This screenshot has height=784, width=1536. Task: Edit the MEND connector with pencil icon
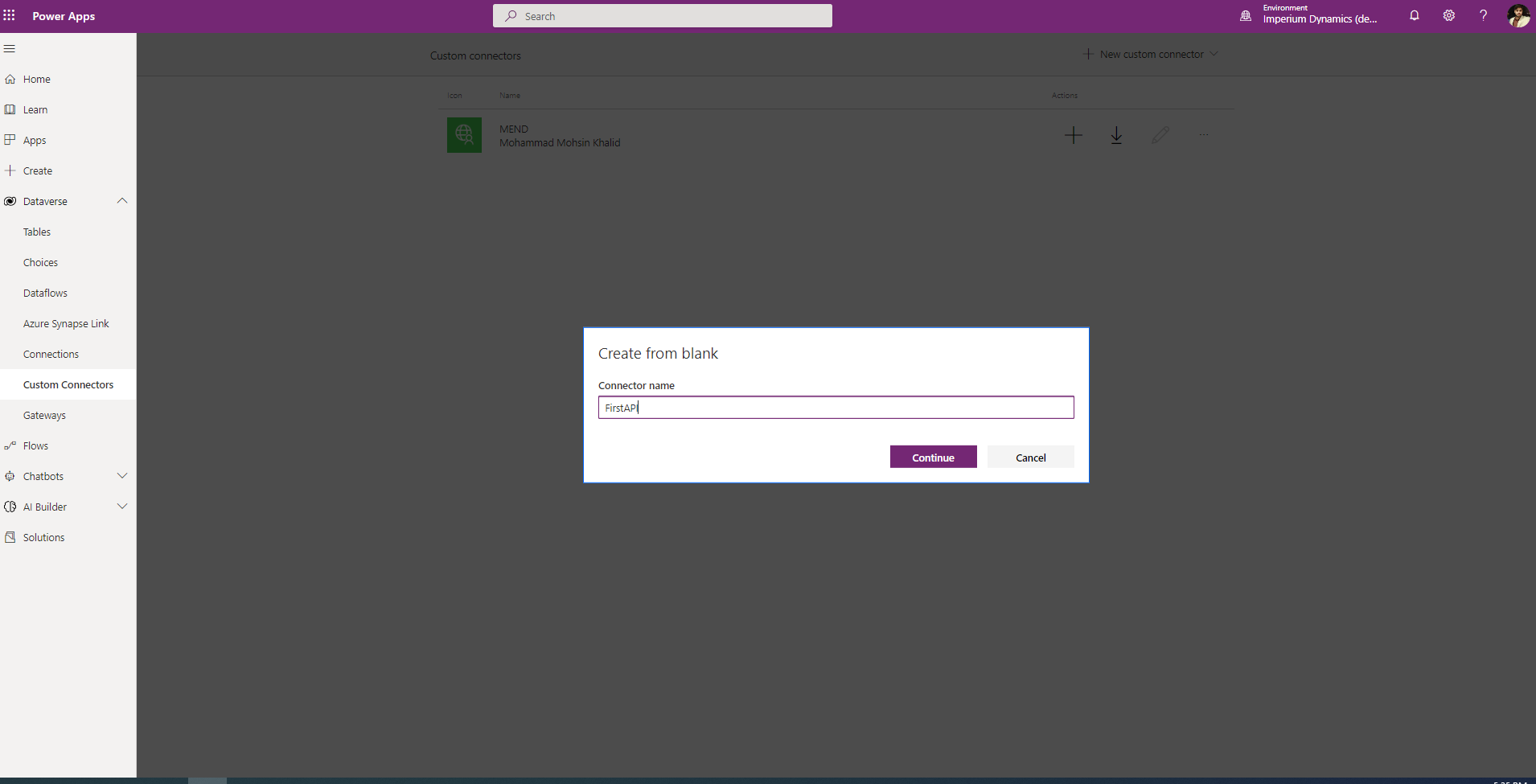point(1160,135)
